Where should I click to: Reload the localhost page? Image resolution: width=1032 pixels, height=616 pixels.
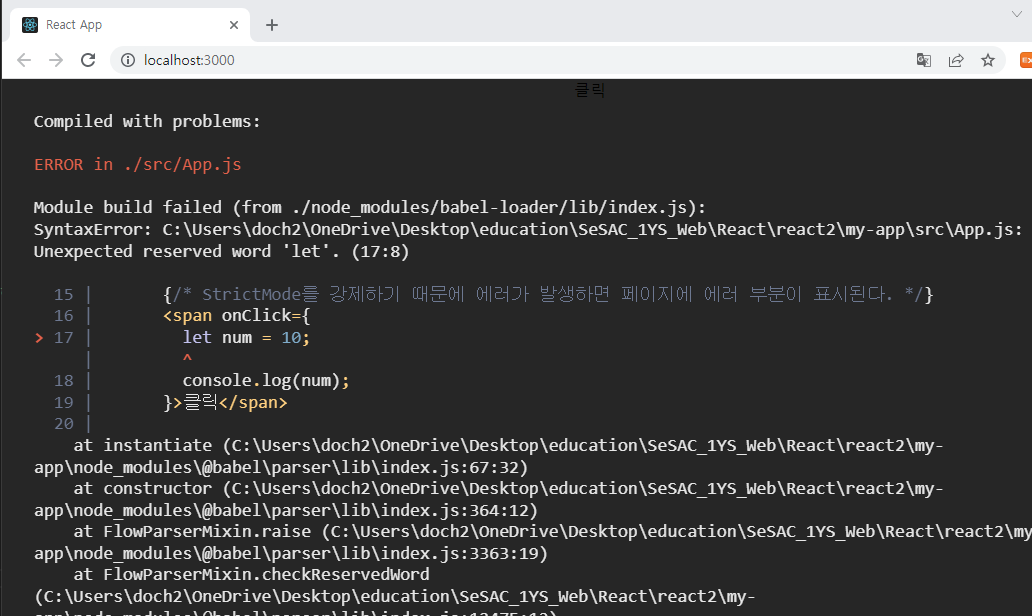pyautogui.click(x=88, y=60)
